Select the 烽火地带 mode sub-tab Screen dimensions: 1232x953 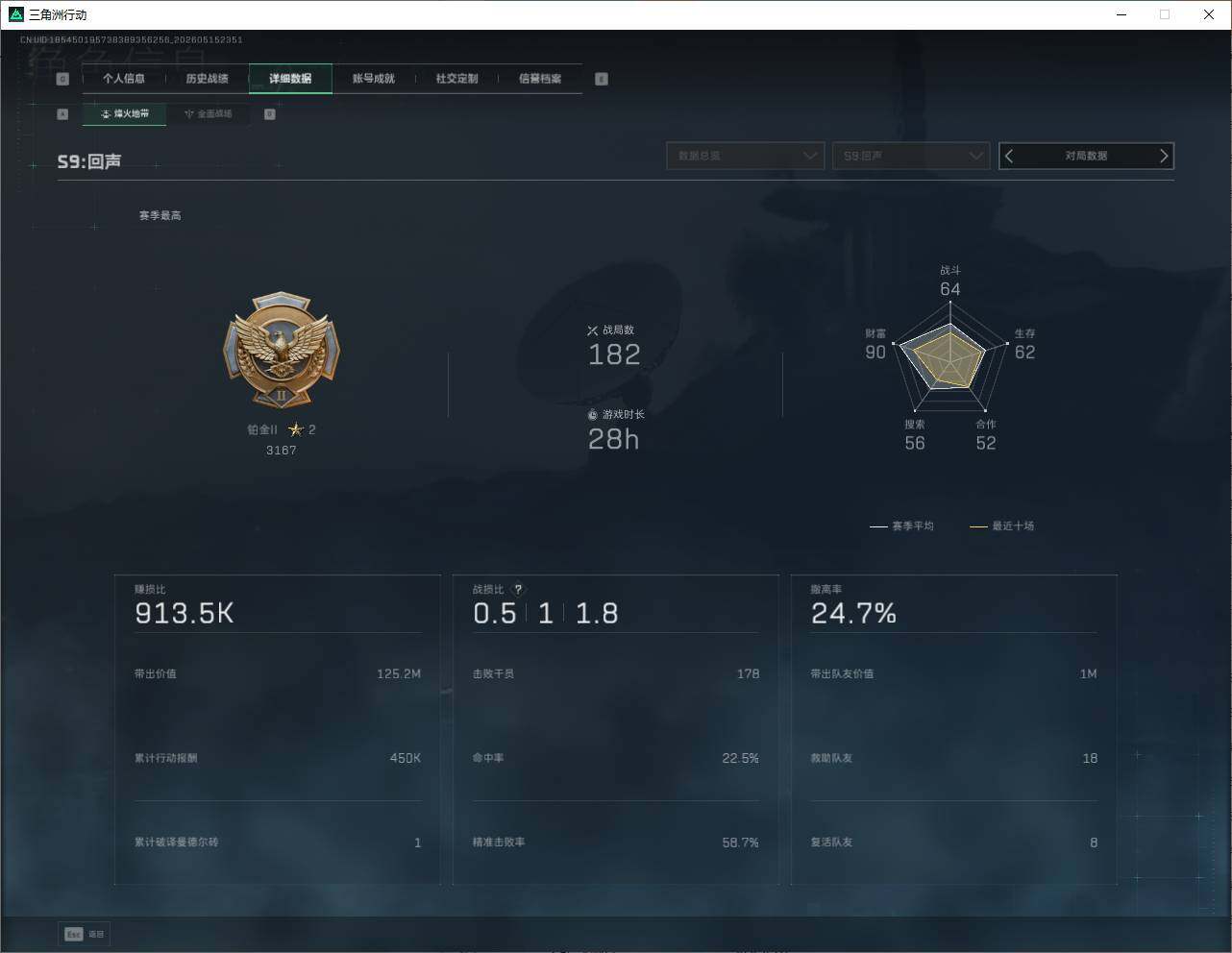pos(125,114)
